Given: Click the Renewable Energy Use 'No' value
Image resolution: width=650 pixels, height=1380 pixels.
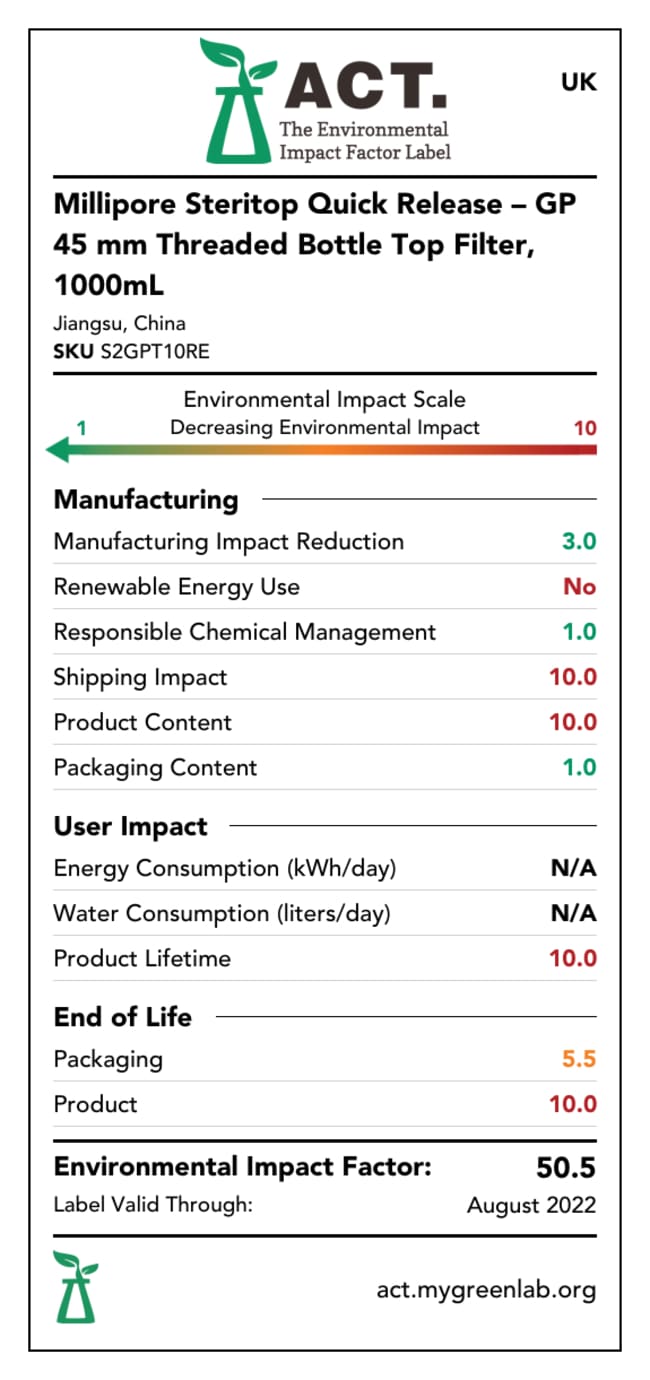Looking at the screenshot, I should click(579, 587).
